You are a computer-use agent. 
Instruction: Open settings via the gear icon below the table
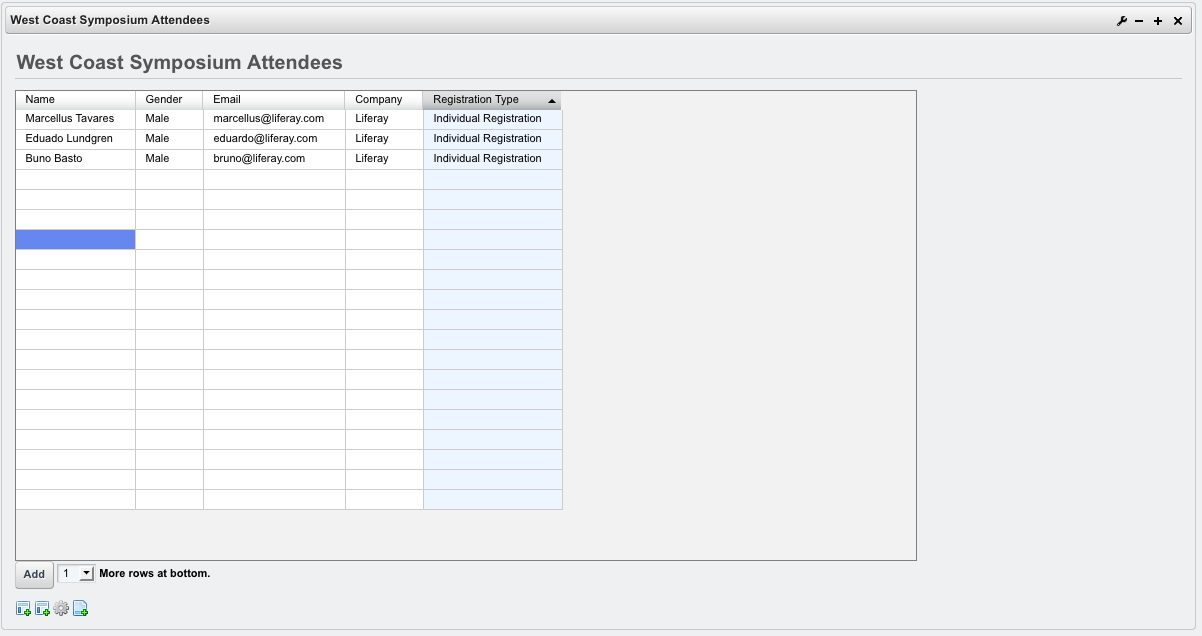click(61, 608)
